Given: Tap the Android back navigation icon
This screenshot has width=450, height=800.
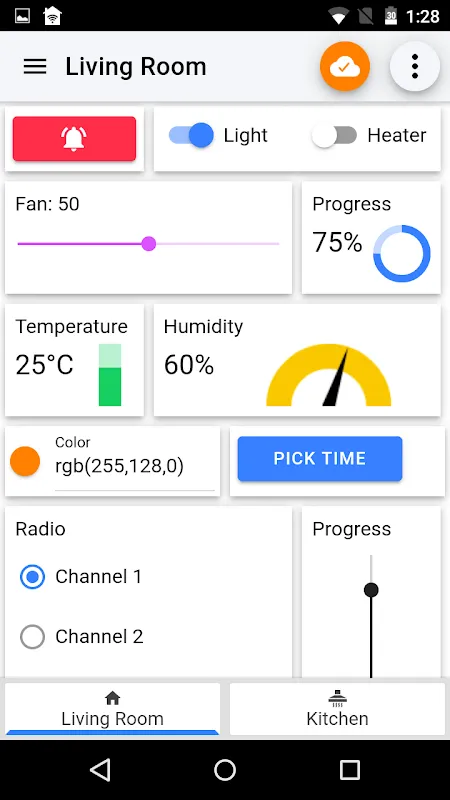Looking at the screenshot, I should 101,769.
